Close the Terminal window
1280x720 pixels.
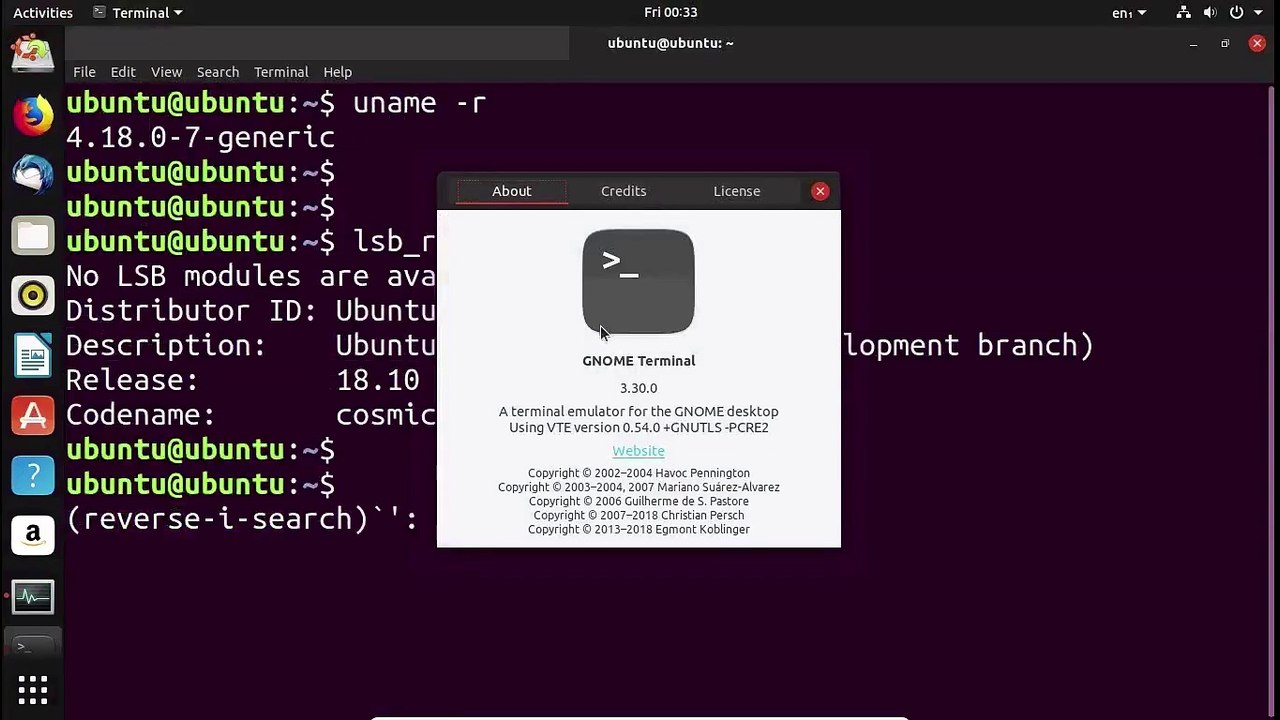(1257, 43)
